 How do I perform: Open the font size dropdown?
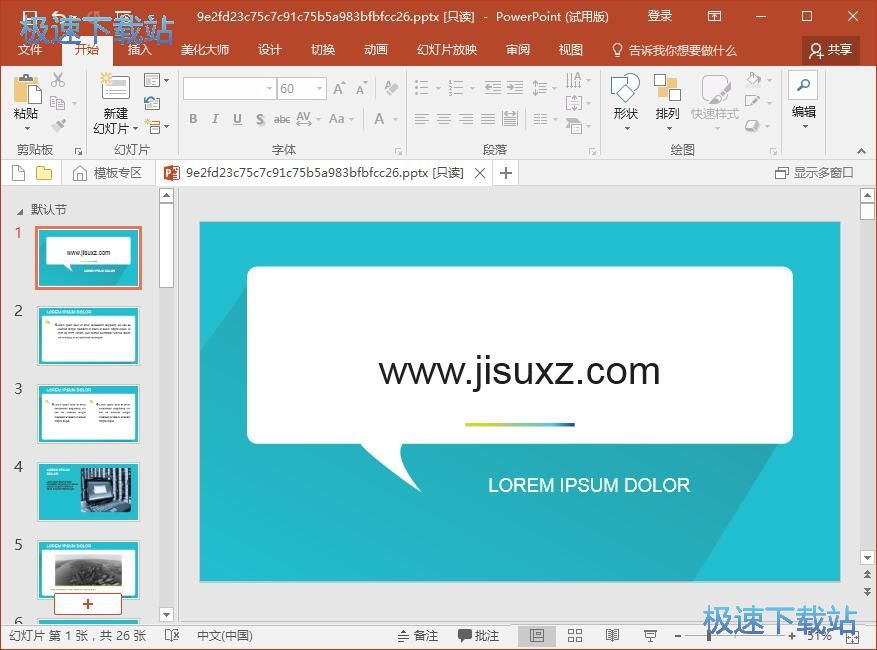pyautogui.click(x=319, y=89)
